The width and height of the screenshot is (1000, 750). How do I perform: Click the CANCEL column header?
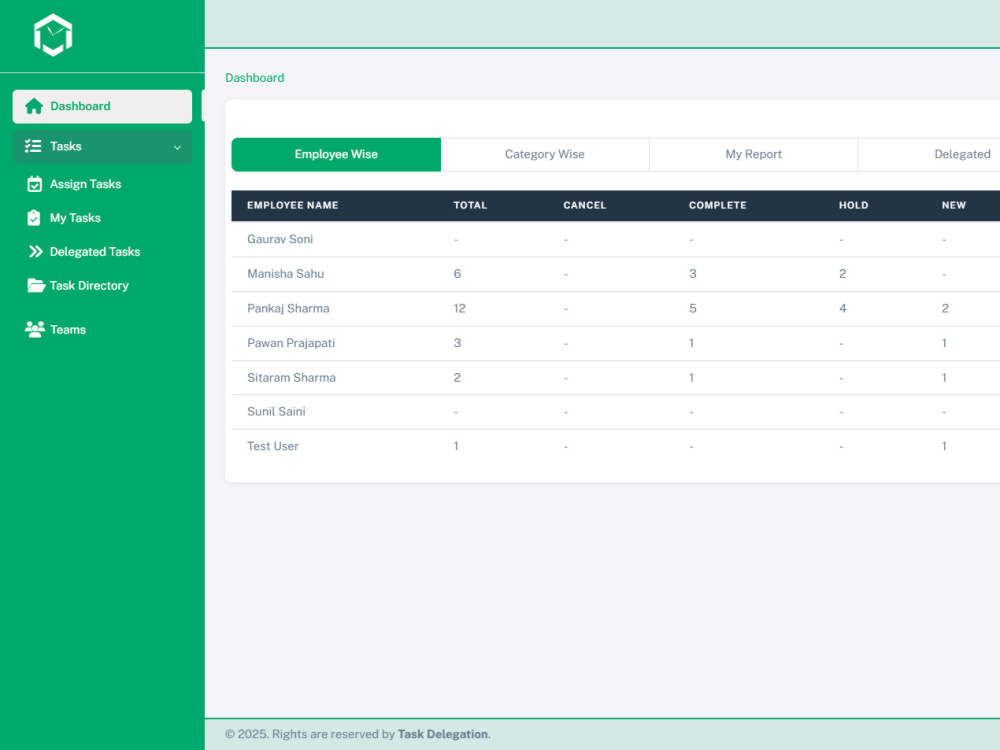pos(585,205)
